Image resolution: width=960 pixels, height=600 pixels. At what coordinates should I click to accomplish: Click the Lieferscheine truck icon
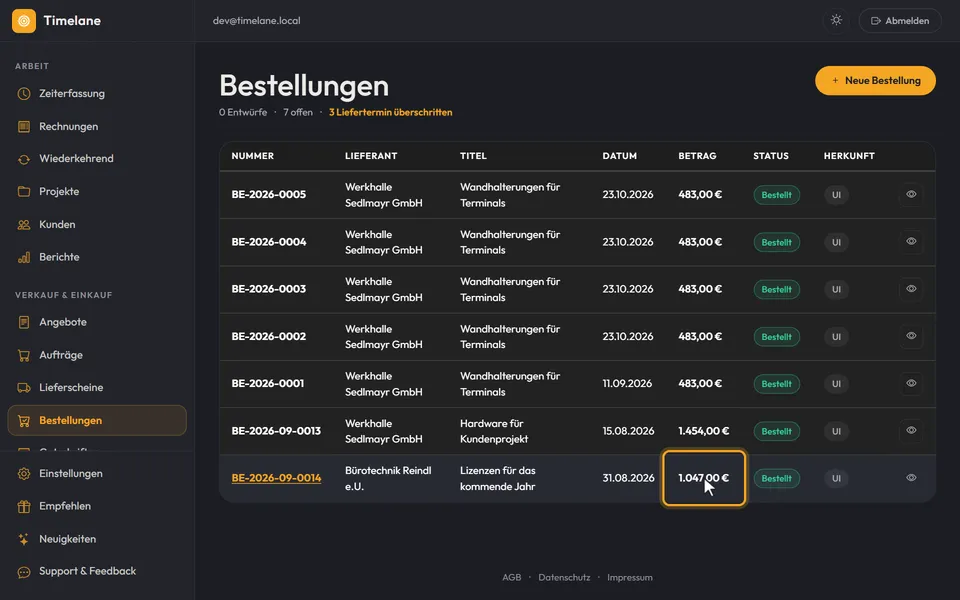[24, 388]
